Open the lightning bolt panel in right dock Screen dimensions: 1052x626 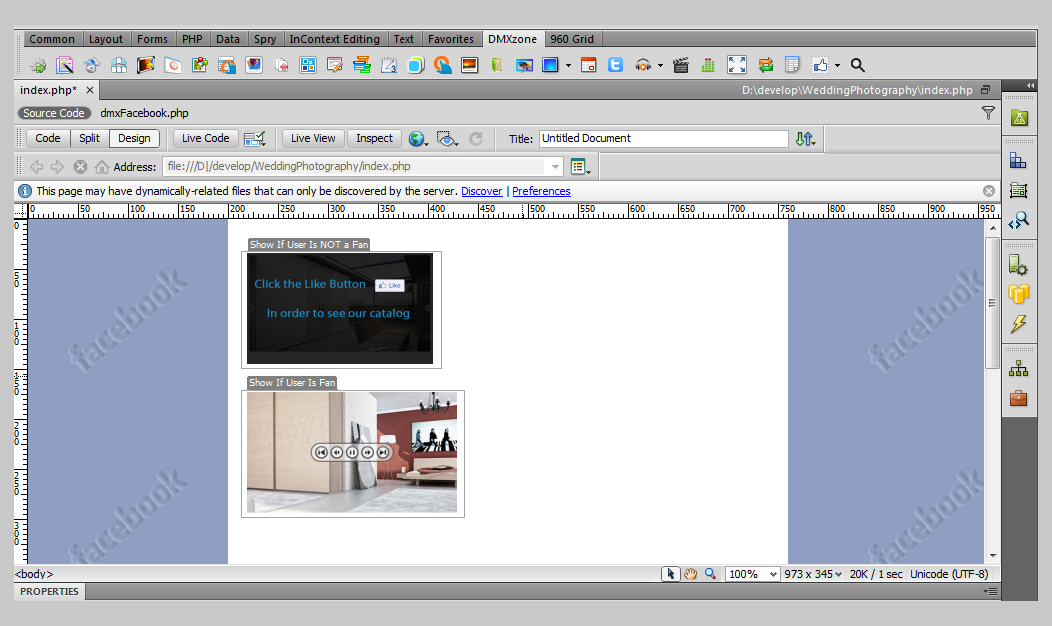pos(1018,324)
